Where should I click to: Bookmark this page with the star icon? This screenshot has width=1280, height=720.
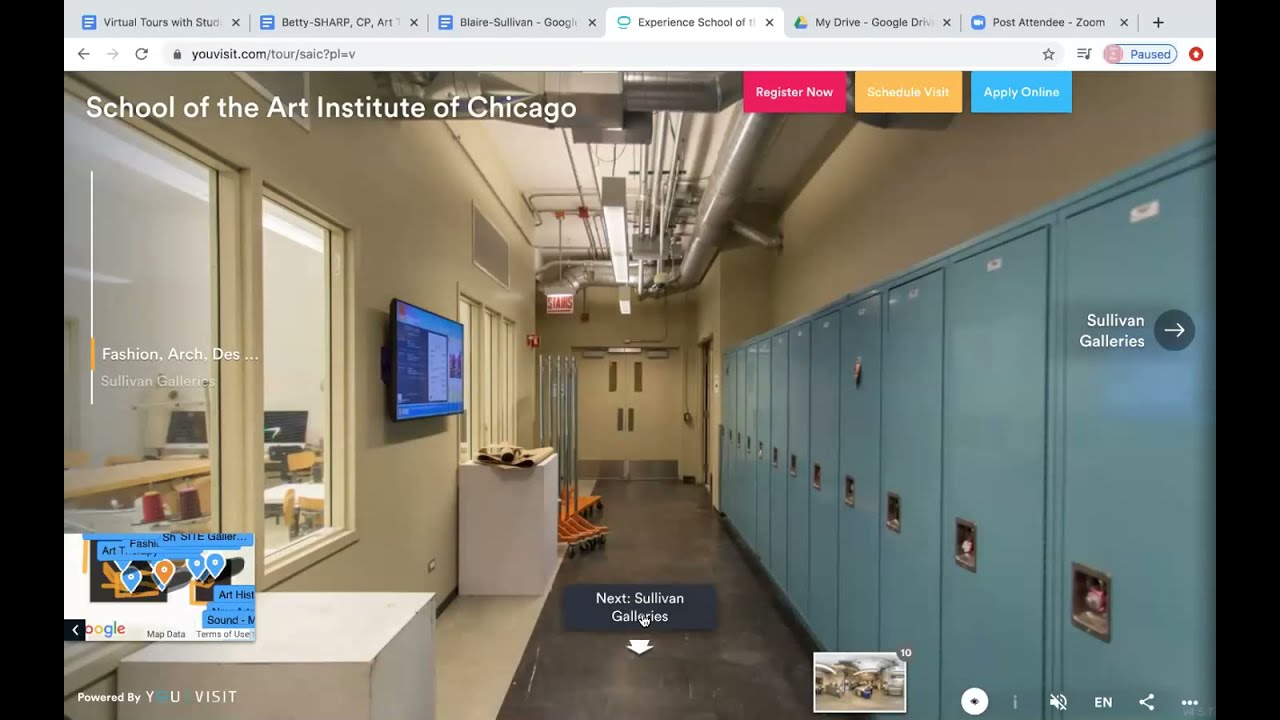(x=1048, y=54)
